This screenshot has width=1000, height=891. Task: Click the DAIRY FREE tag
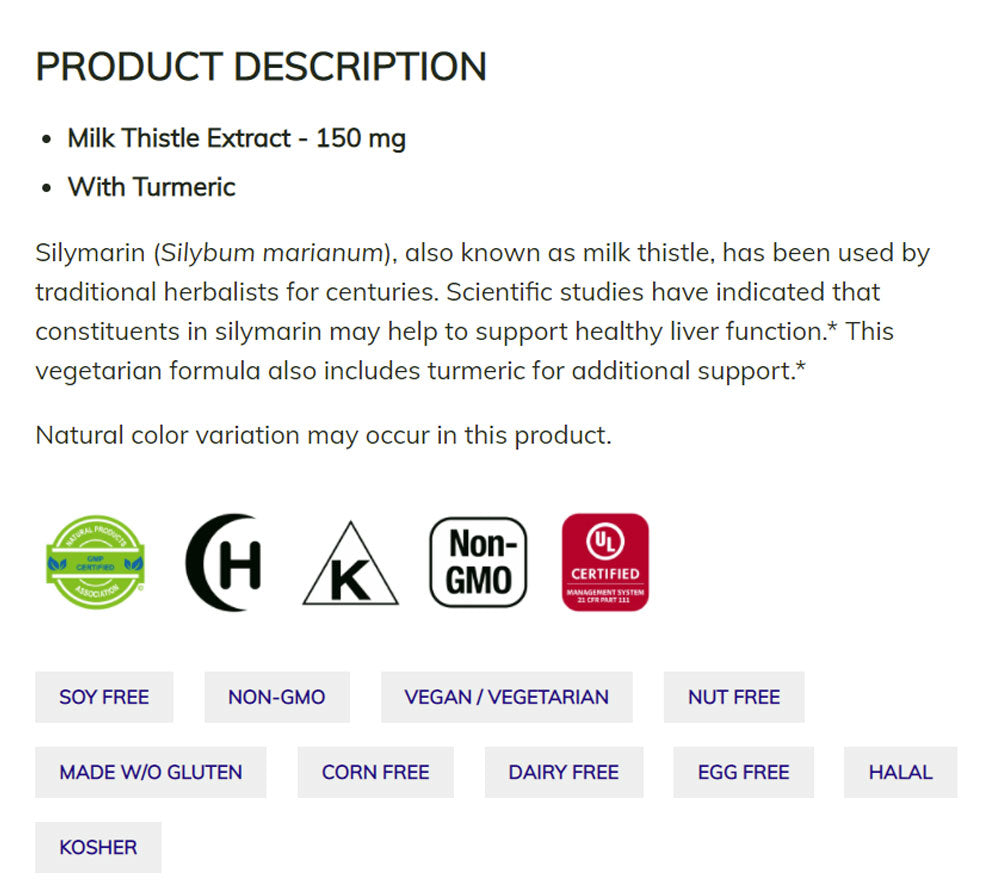click(x=564, y=772)
